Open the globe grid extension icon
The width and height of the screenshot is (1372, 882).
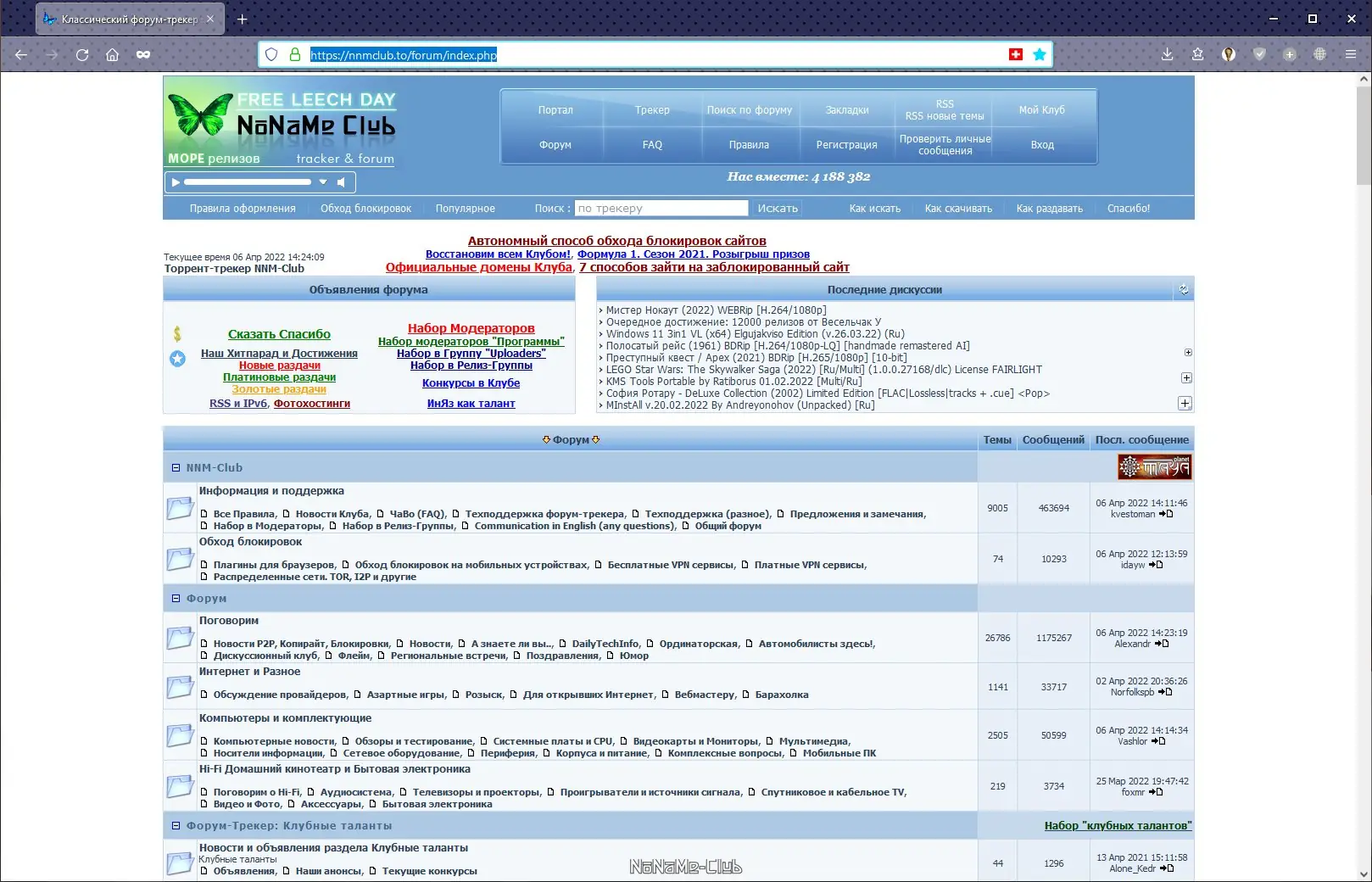[x=1319, y=54]
